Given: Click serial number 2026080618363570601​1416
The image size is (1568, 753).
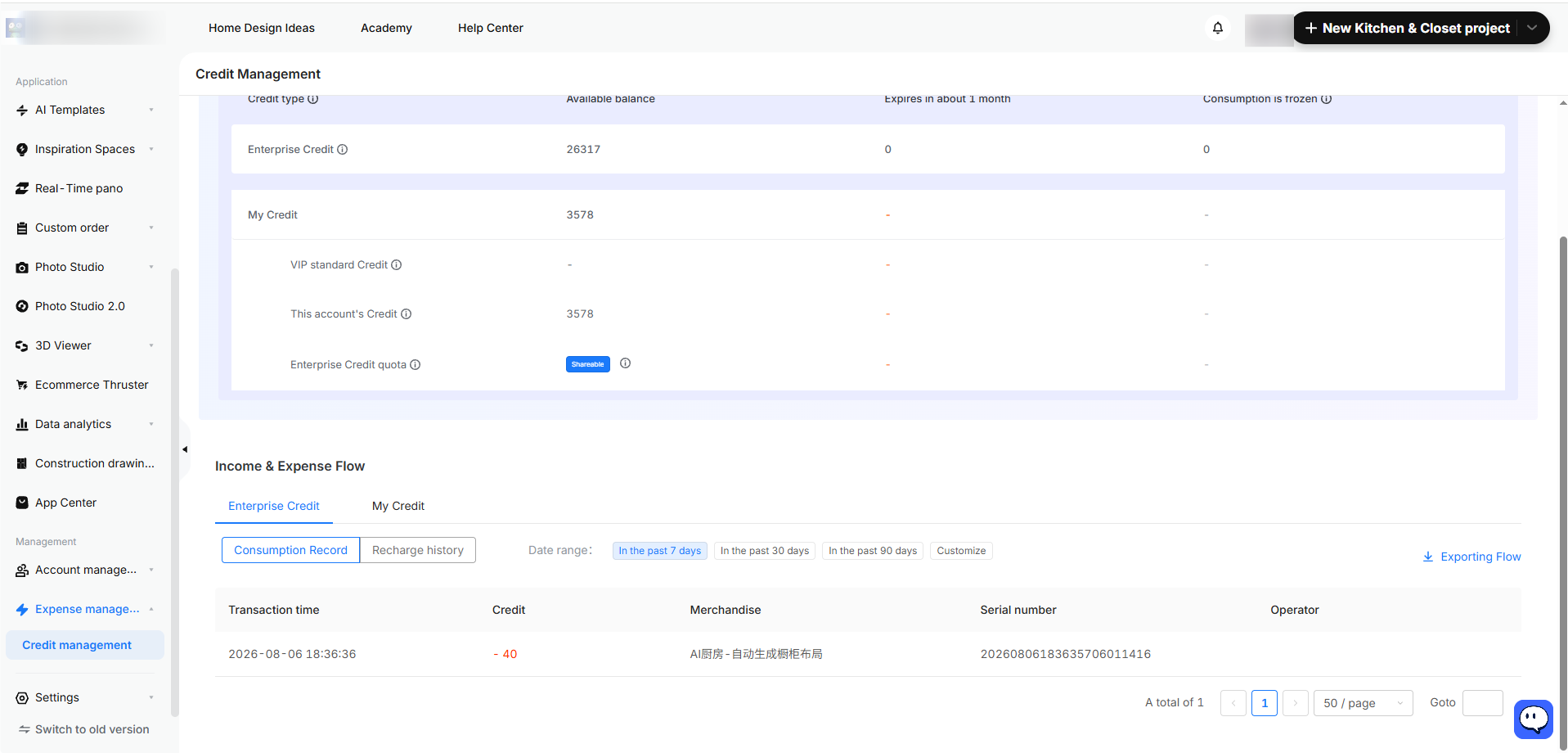Looking at the screenshot, I should (1066, 654).
